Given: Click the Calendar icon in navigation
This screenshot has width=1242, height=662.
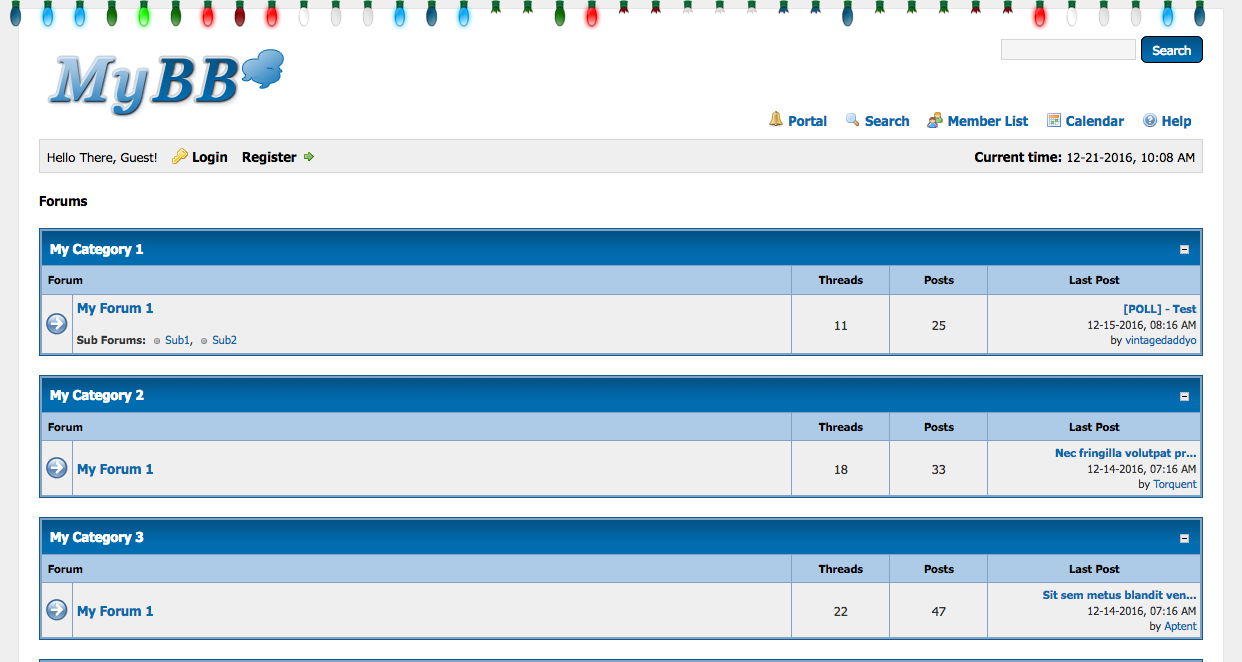Looking at the screenshot, I should [x=1053, y=120].
